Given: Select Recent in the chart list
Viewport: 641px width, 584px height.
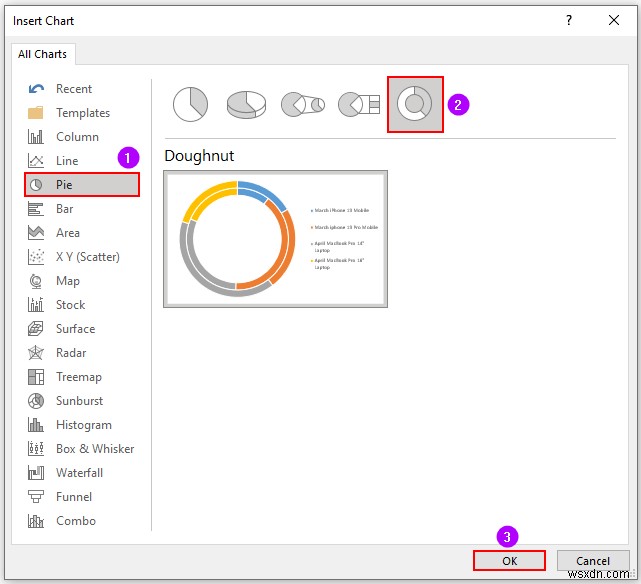Looking at the screenshot, I should coord(74,89).
